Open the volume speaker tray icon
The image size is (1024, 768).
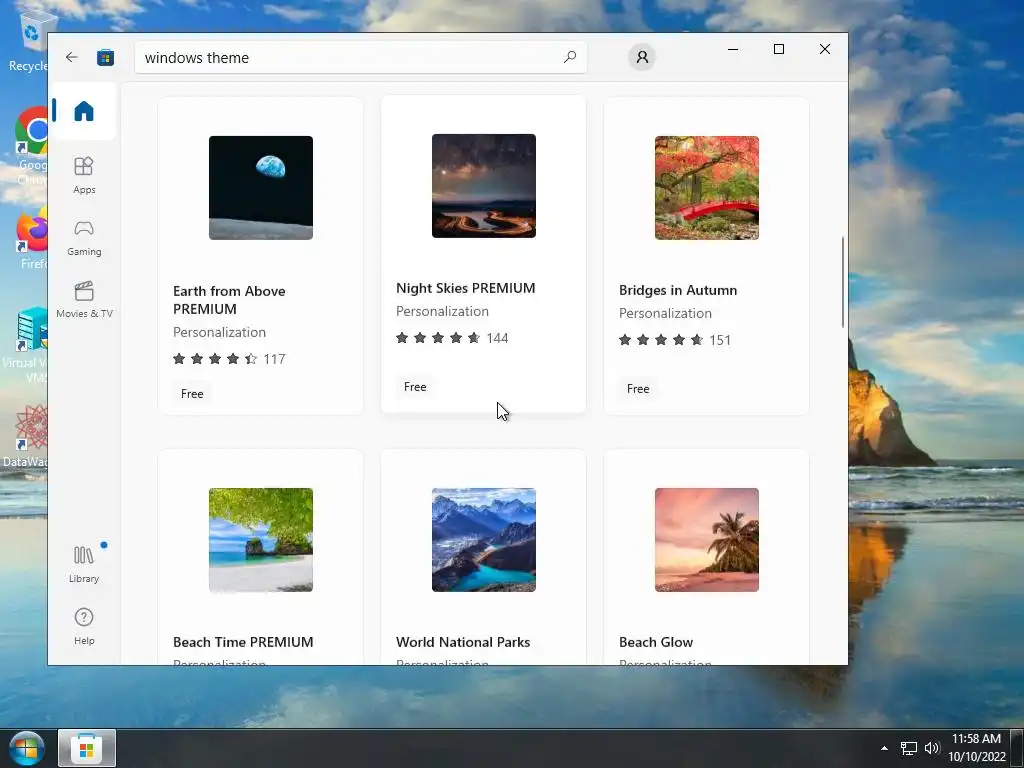coord(932,748)
